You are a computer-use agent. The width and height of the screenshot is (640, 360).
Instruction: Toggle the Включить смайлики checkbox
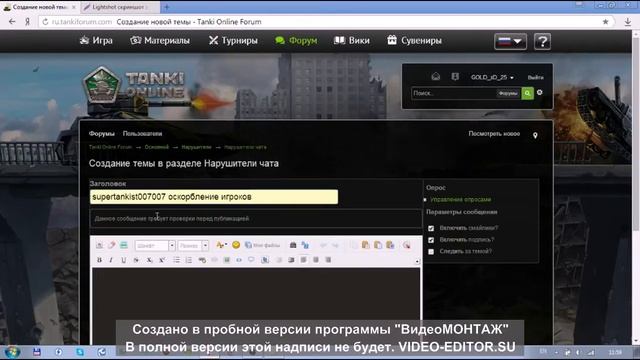click(x=431, y=229)
